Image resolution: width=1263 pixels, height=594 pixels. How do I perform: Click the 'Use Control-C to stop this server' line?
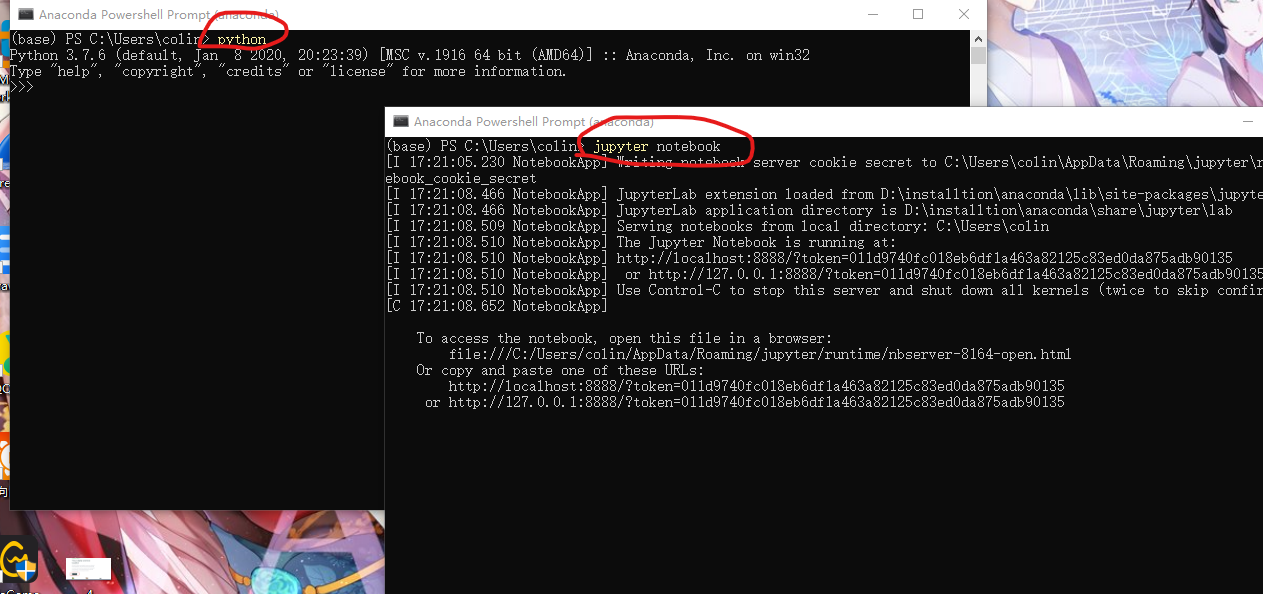tap(824, 290)
